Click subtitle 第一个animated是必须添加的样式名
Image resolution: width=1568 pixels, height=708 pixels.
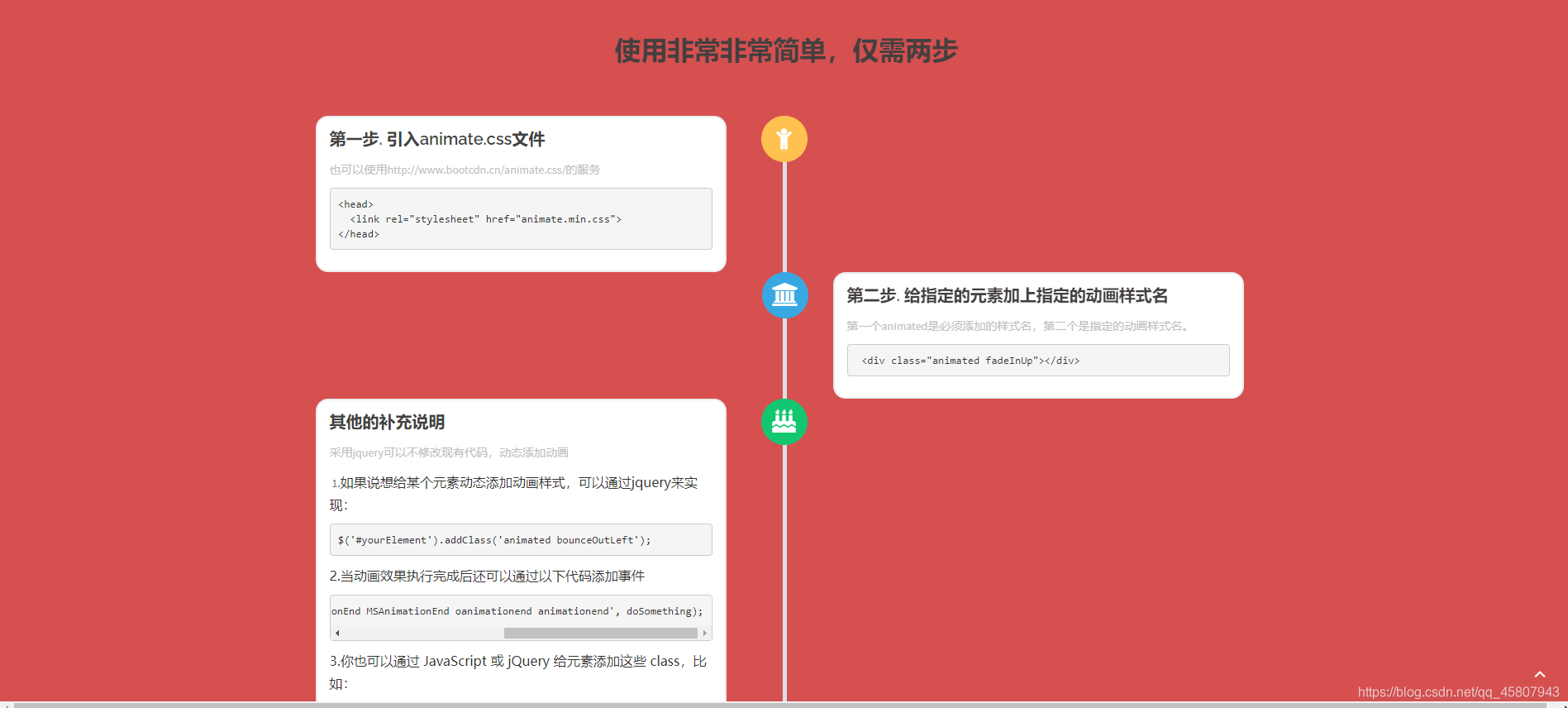1018,326
